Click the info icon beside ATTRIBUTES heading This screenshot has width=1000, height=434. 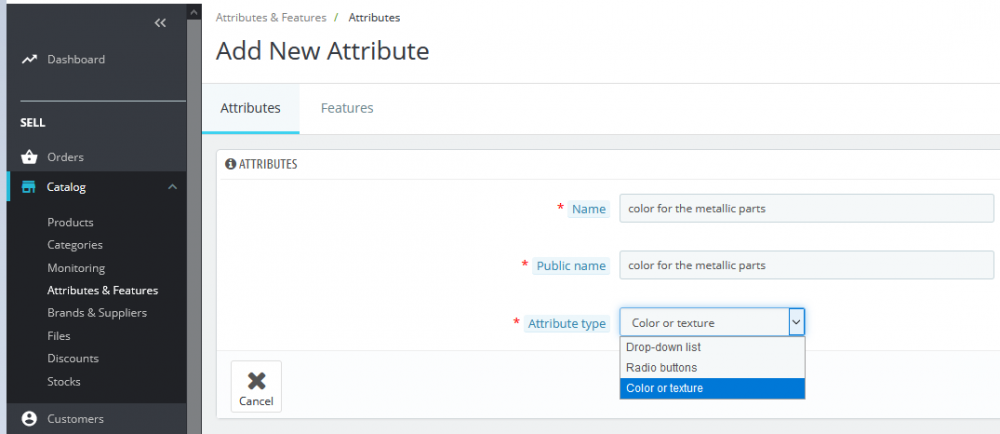tap(230, 164)
